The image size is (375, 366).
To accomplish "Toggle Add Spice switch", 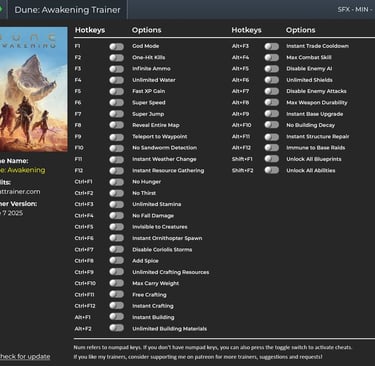I will [116, 261].
